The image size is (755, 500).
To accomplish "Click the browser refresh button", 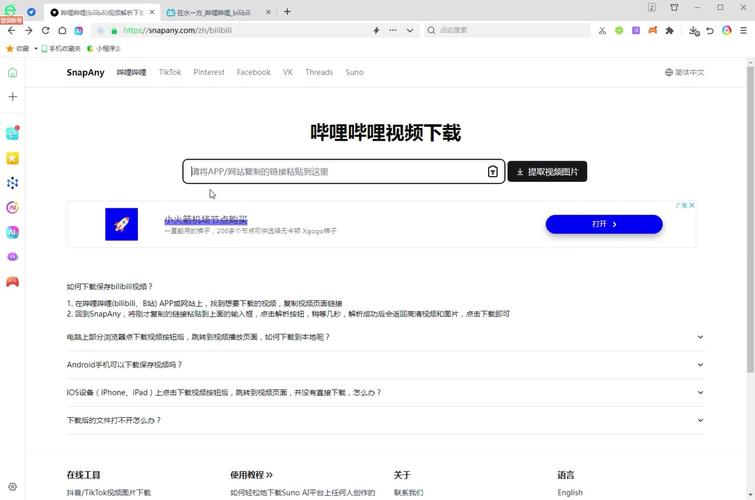I will click(x=45, y=31).
